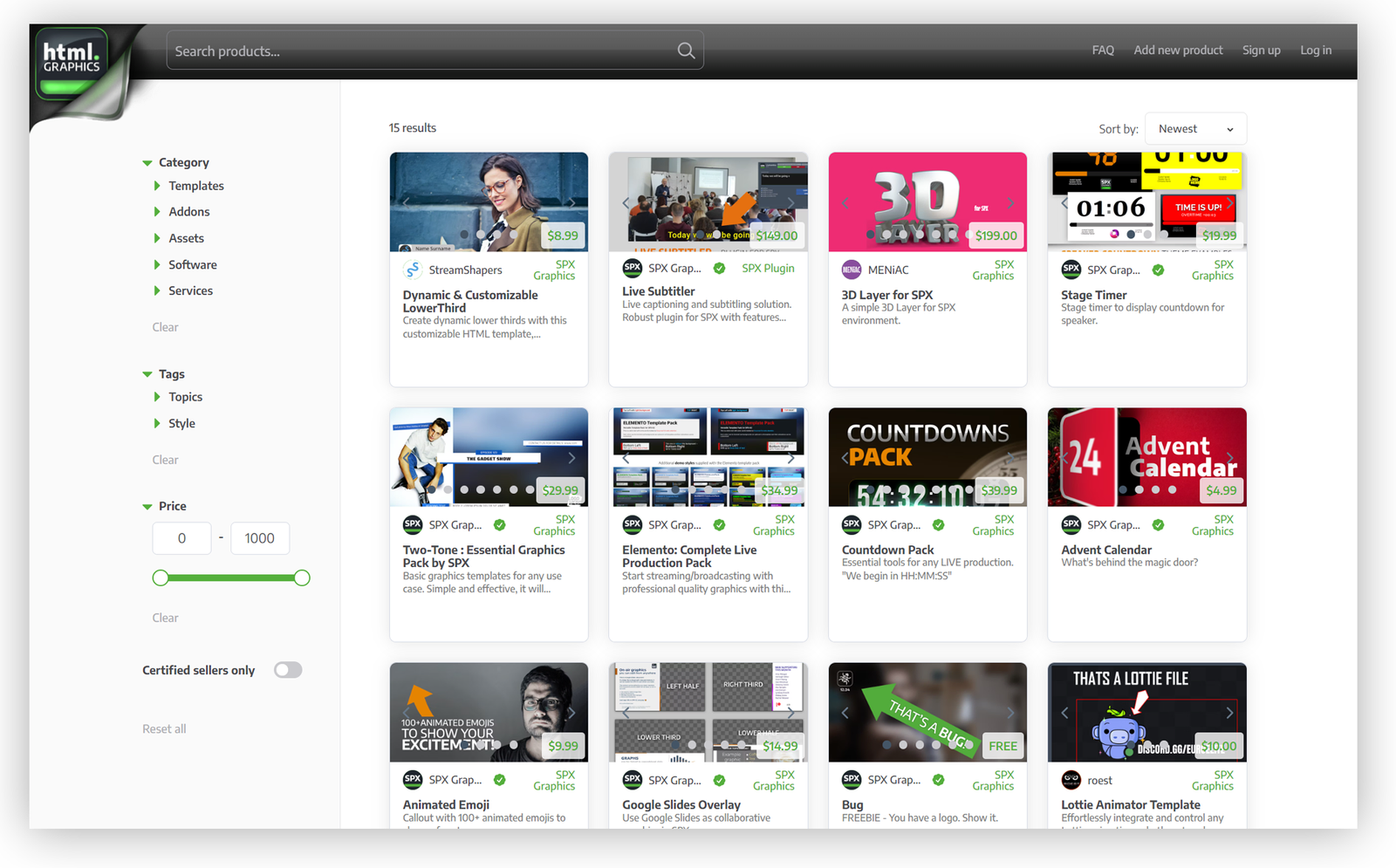Go to Add new product
The width and height of the screenshot is (1396, 868).
[1178, 51]
